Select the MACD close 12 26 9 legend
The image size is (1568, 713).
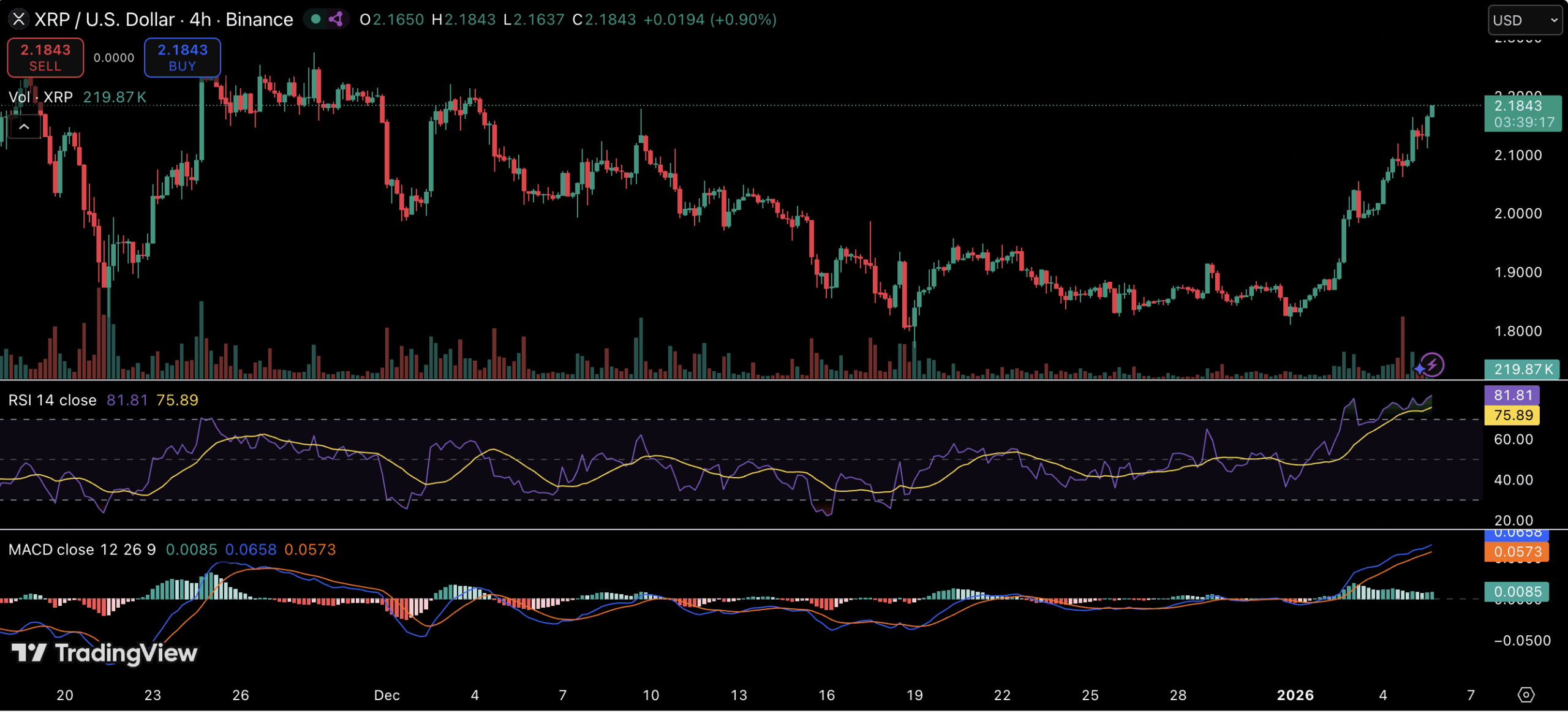pos(81,549)
